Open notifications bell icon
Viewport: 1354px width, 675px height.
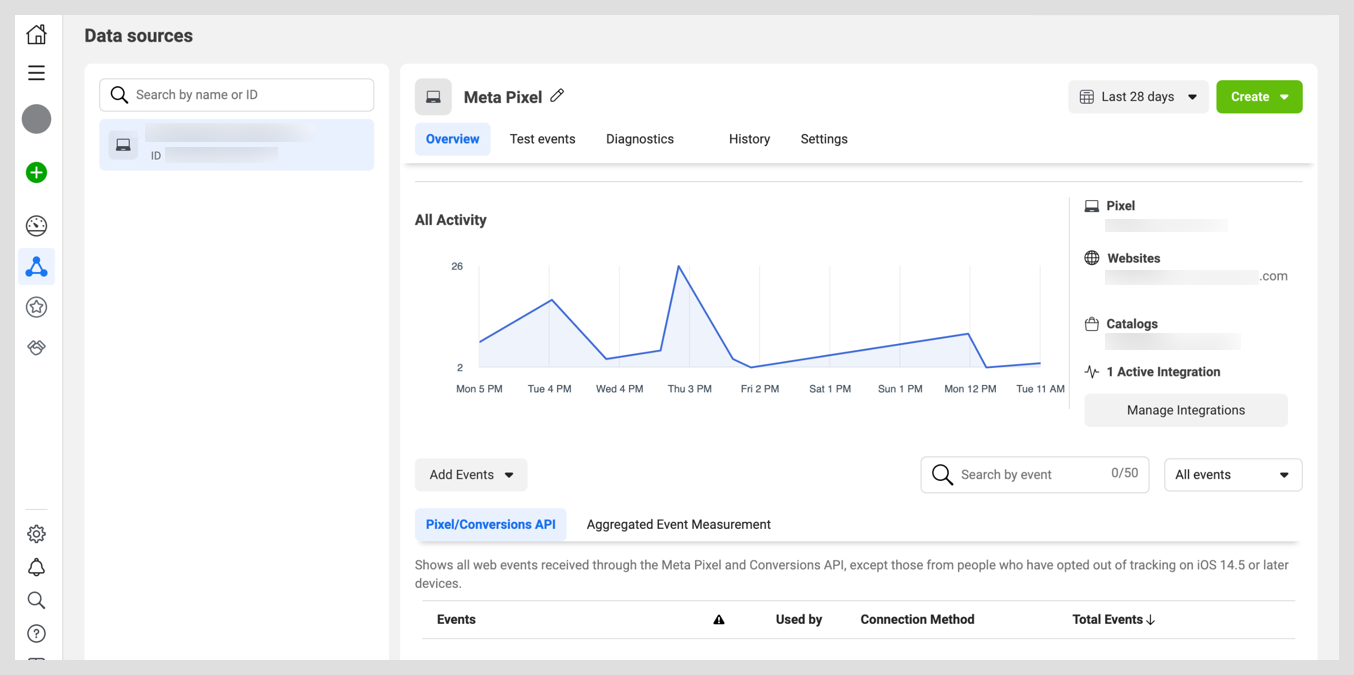click(36, 568)
